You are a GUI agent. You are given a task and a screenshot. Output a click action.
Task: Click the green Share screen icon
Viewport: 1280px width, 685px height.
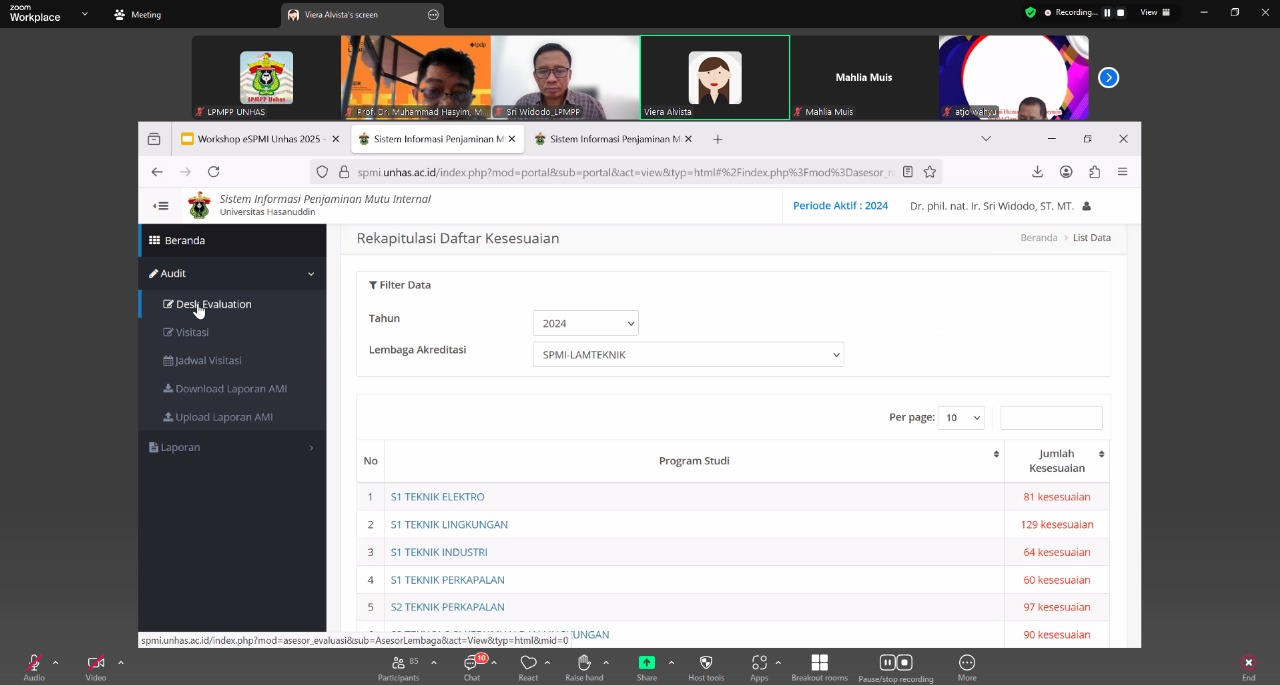[x=647, y=663]
